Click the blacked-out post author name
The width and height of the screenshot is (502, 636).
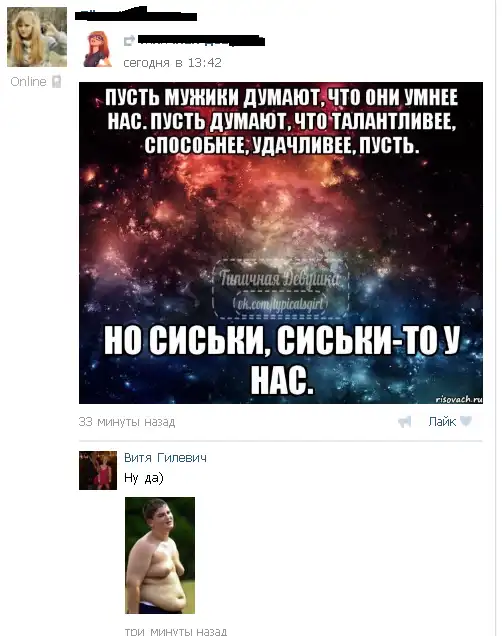[x=136, y=15]
